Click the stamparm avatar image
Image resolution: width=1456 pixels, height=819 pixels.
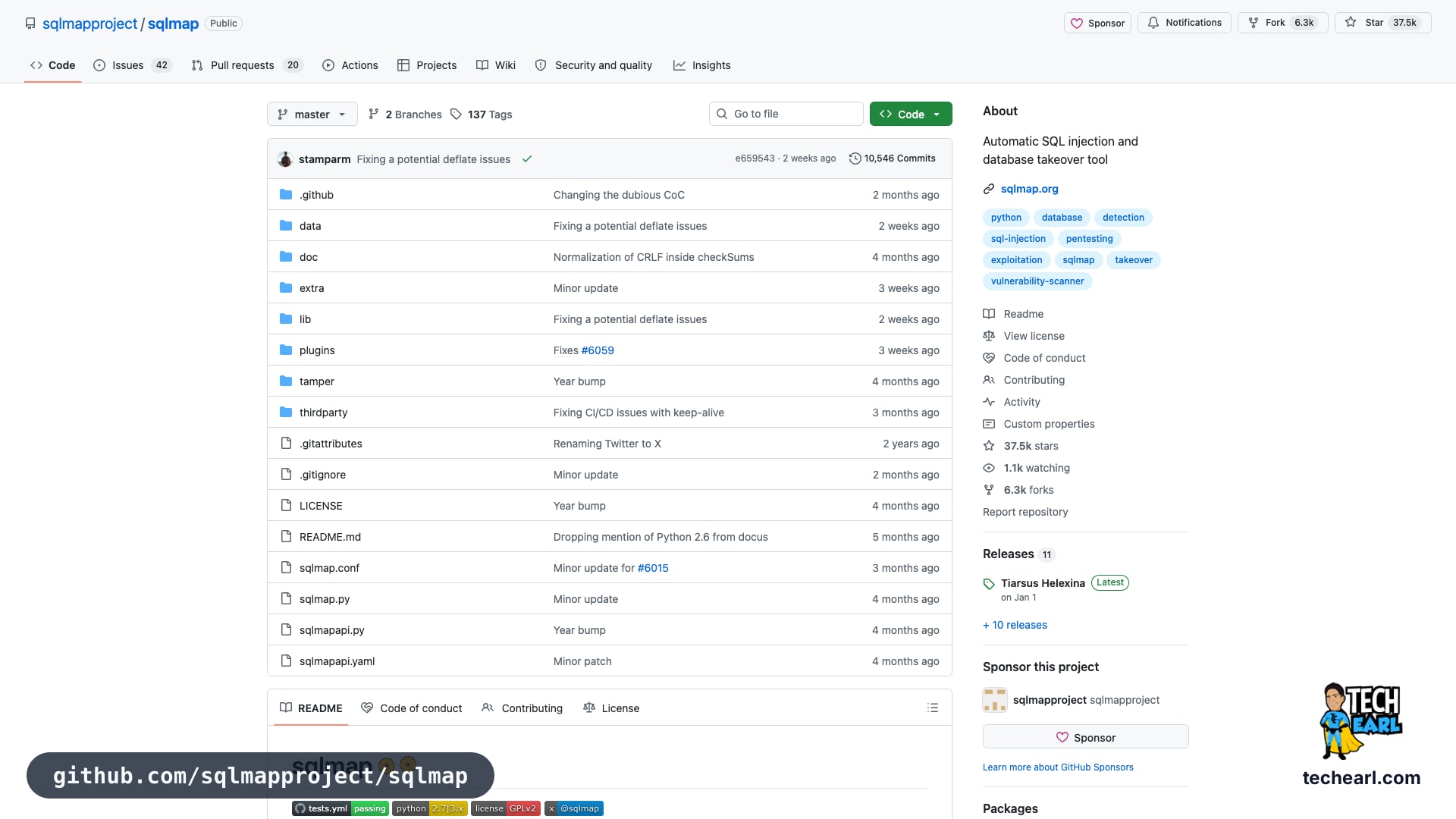click(285, 159)
